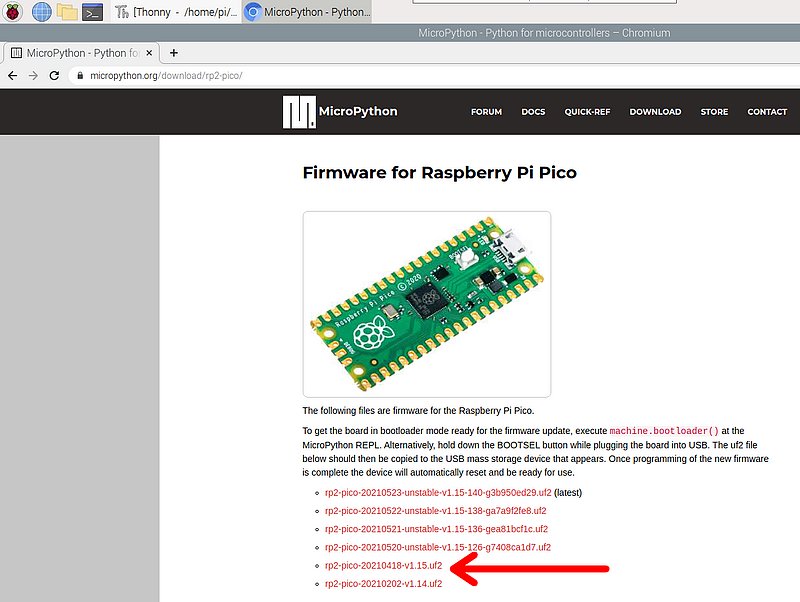The height and width of the screenshot is (602, 800).
Task: Download rp2-pico-20210522 unstable v1.15-138 firmware
Action: coord(436,511)
